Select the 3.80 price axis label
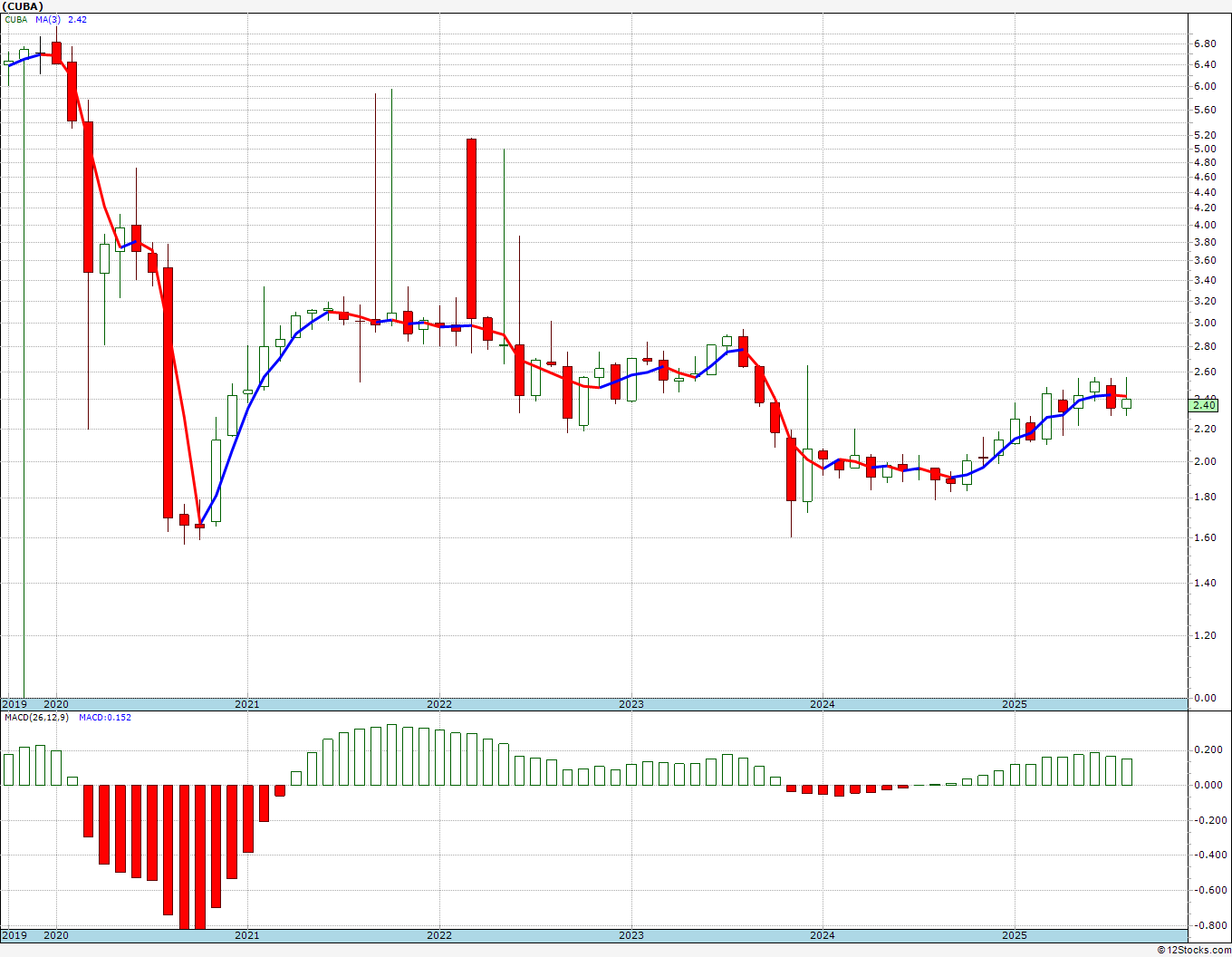This screenshot has height=957, width=1232. click(x=1204, y=242)
